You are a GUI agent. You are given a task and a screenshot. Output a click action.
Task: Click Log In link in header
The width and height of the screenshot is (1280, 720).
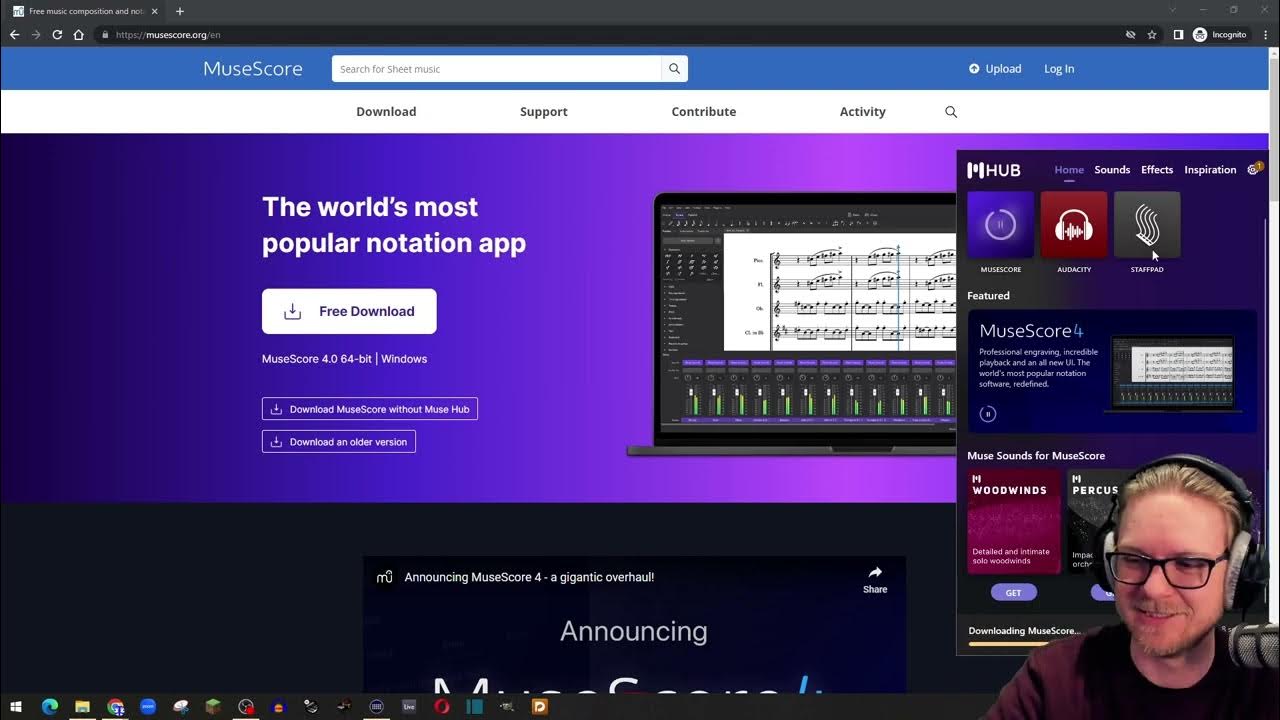pyautogui.click(x=1059, y=69)
